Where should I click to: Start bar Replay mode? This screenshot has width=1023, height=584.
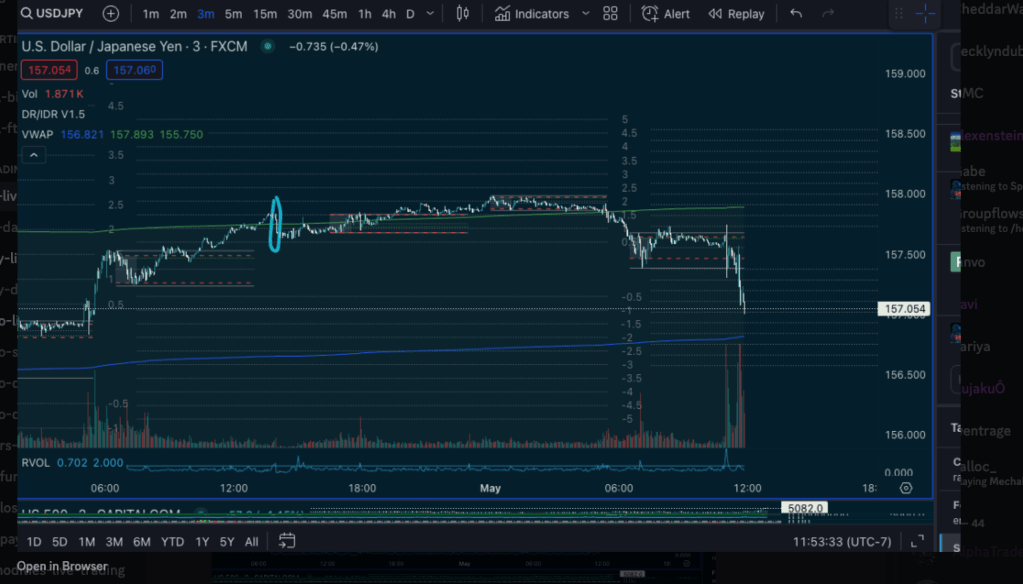736,14
